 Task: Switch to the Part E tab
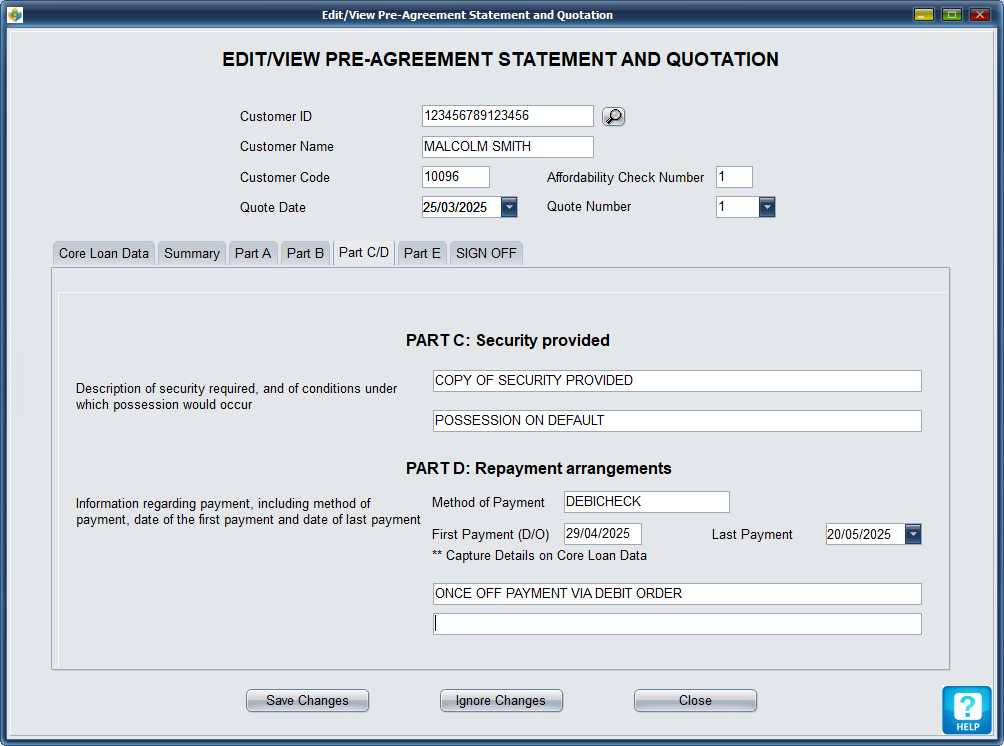(422, 253)
